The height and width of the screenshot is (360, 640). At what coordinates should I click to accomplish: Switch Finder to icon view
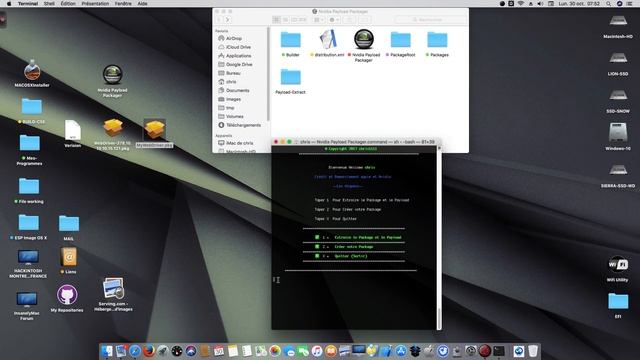pos(276,20)
